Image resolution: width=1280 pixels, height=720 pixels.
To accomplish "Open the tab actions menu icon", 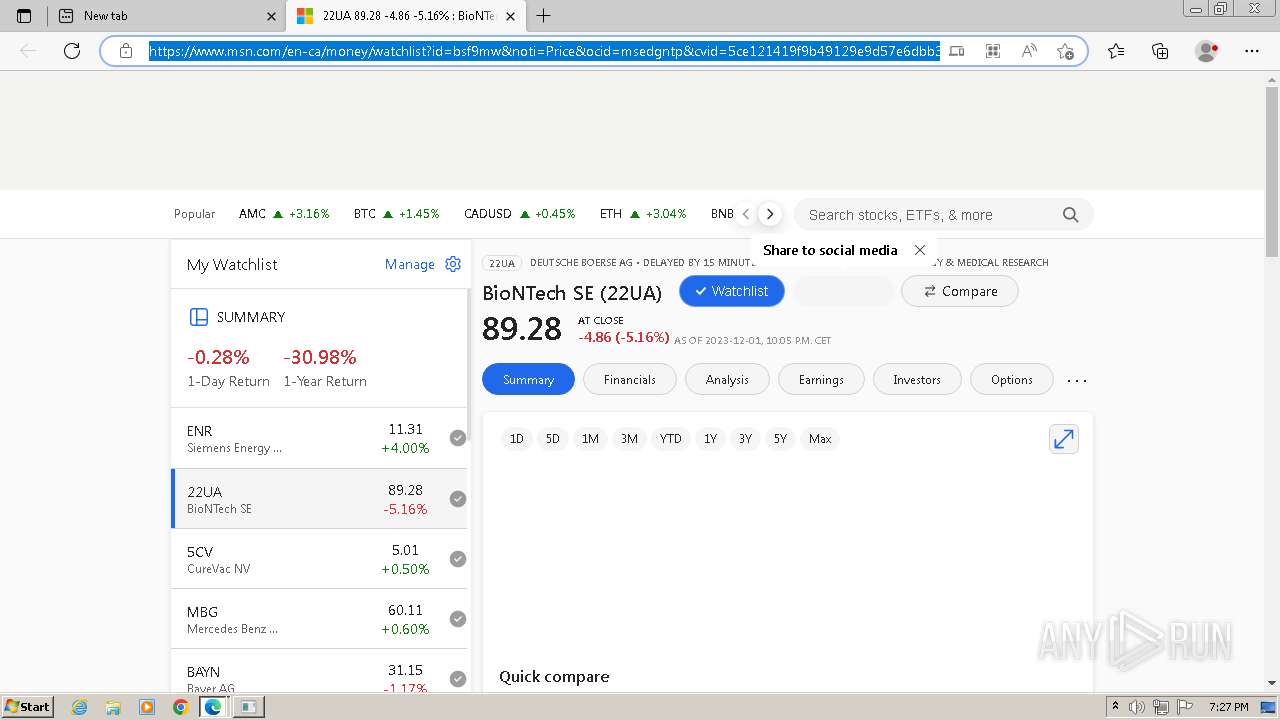I will tap(24, 16).
